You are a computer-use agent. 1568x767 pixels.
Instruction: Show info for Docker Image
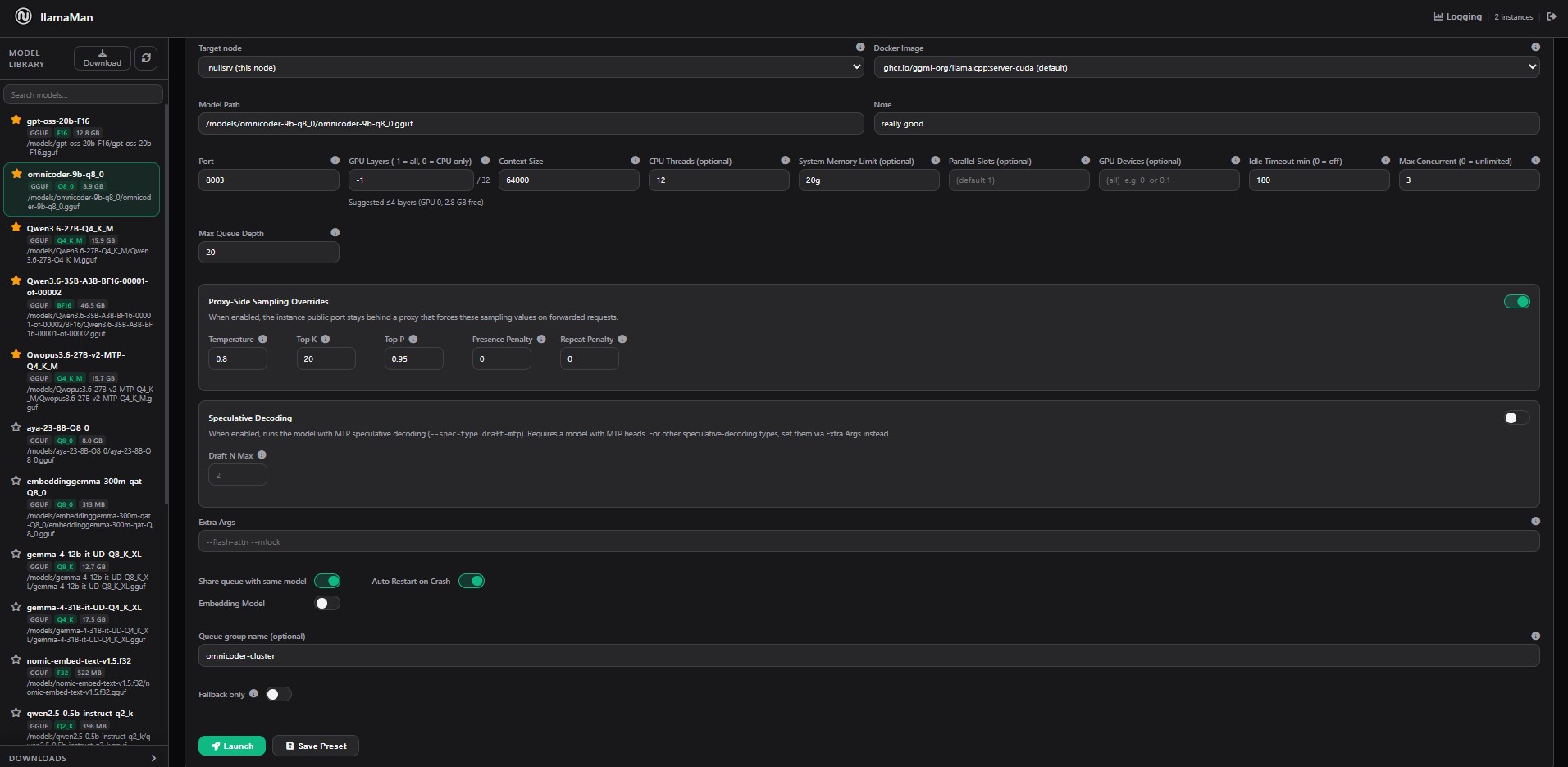pyautogui.click(x=1535, y=47)
